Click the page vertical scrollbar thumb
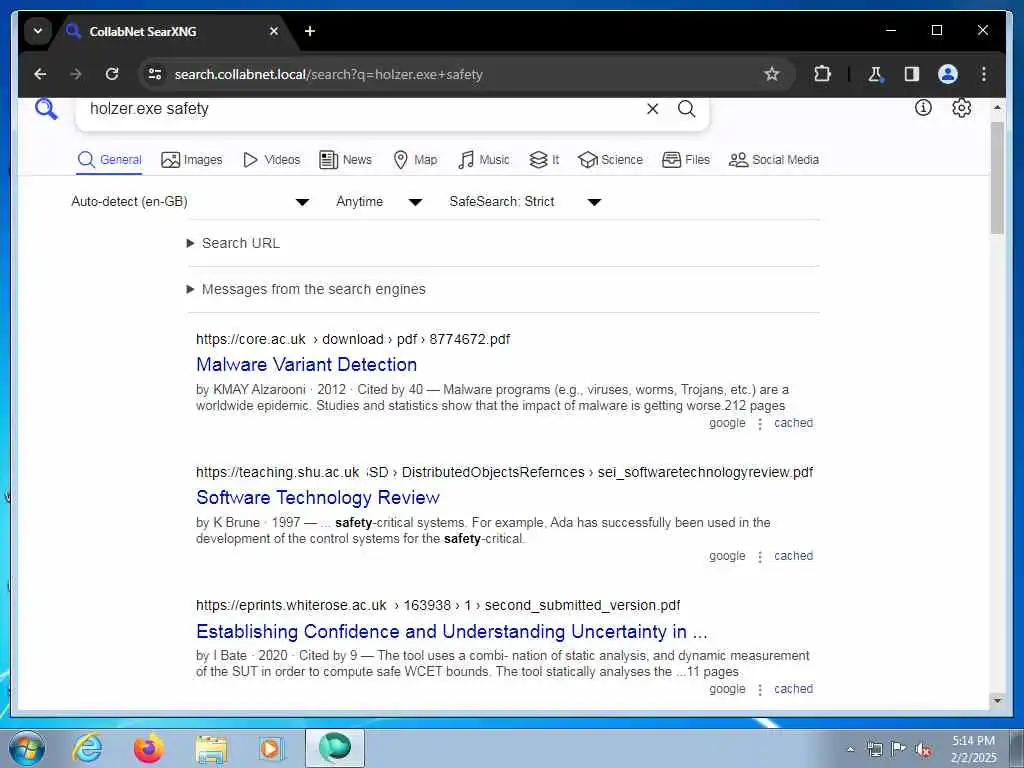Image resolution: width=1024 pixels, height=768 pixels. coord(997,176)
